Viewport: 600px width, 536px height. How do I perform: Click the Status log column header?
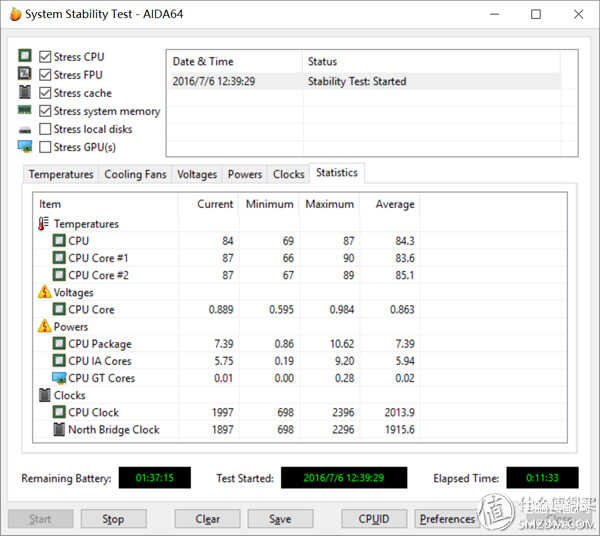click(x=431, y=62)
